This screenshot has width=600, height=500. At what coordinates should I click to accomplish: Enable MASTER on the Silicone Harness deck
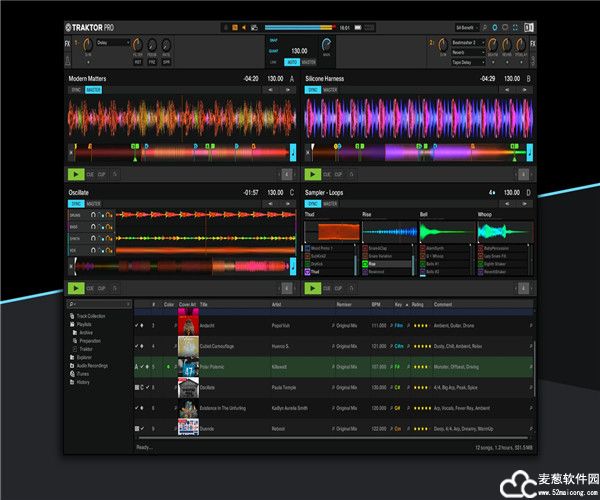[x=330, y=89]
